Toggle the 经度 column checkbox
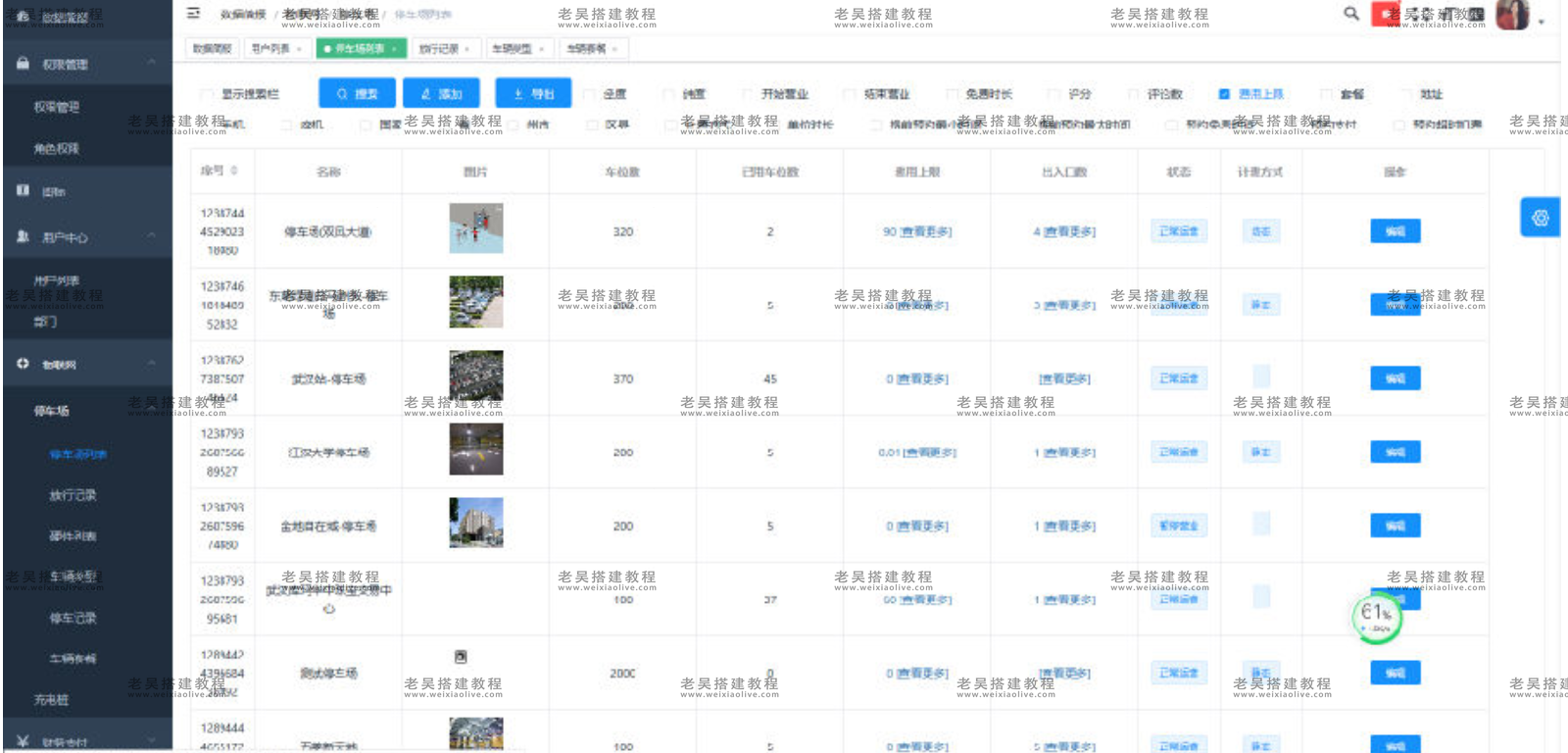This screenshot has height=753, width=1568. pos(589,94)
